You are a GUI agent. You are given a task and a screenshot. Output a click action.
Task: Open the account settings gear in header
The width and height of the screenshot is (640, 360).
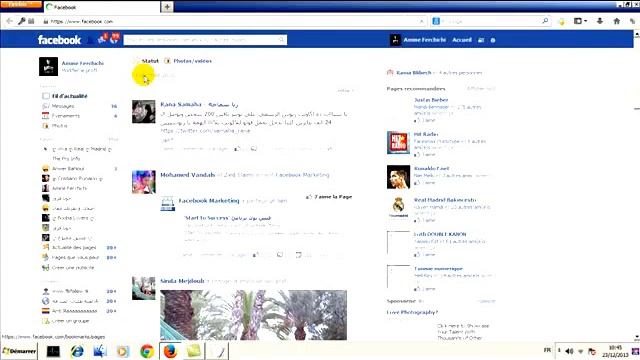coord(493,40)
